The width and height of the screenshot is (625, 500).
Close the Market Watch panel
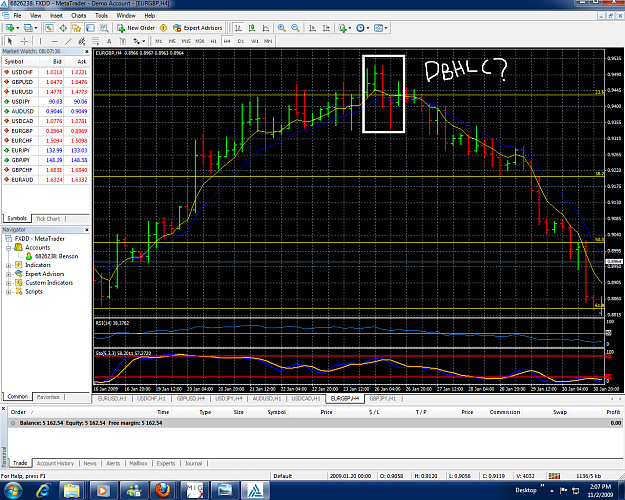(86, 51)
